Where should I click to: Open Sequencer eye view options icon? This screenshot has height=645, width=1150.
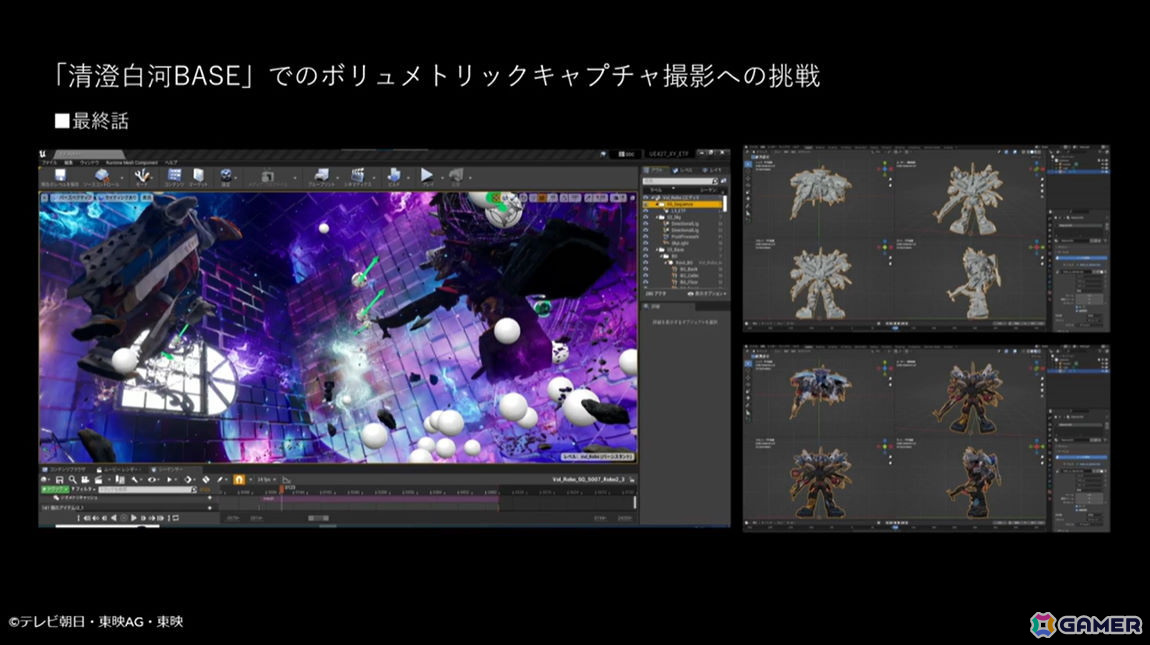[152, 479]
